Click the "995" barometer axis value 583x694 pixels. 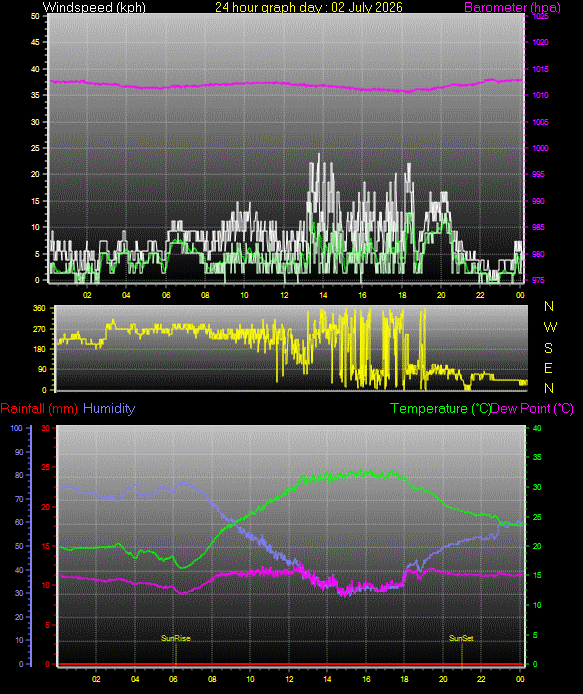[538, 174]
